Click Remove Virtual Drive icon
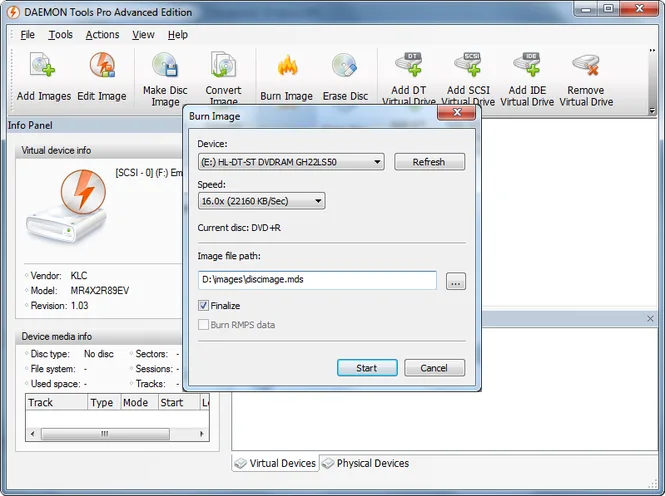The width and height of the screenshot is (665, 496). 586,64
